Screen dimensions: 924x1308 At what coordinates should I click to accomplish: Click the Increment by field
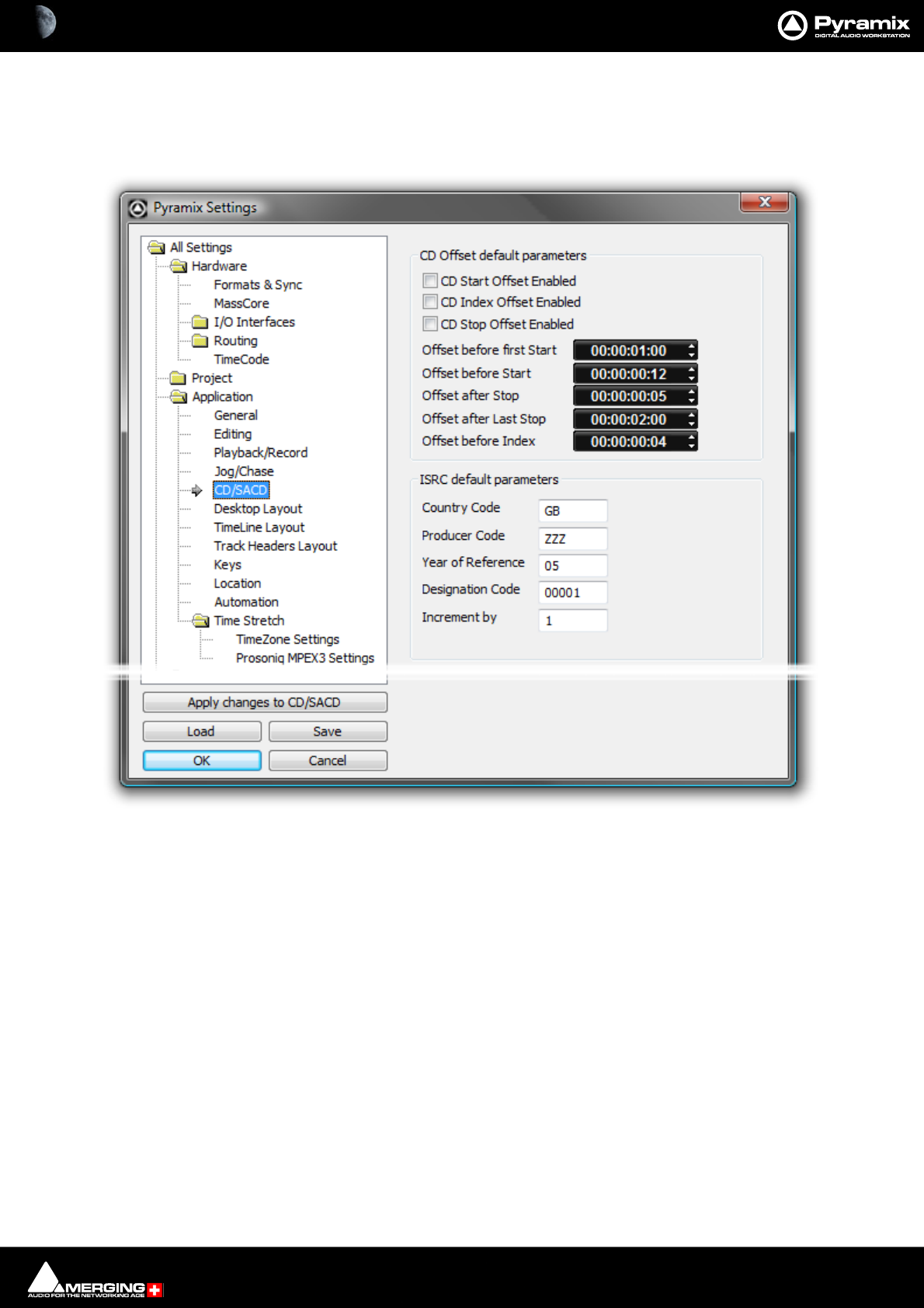point(573,621)
